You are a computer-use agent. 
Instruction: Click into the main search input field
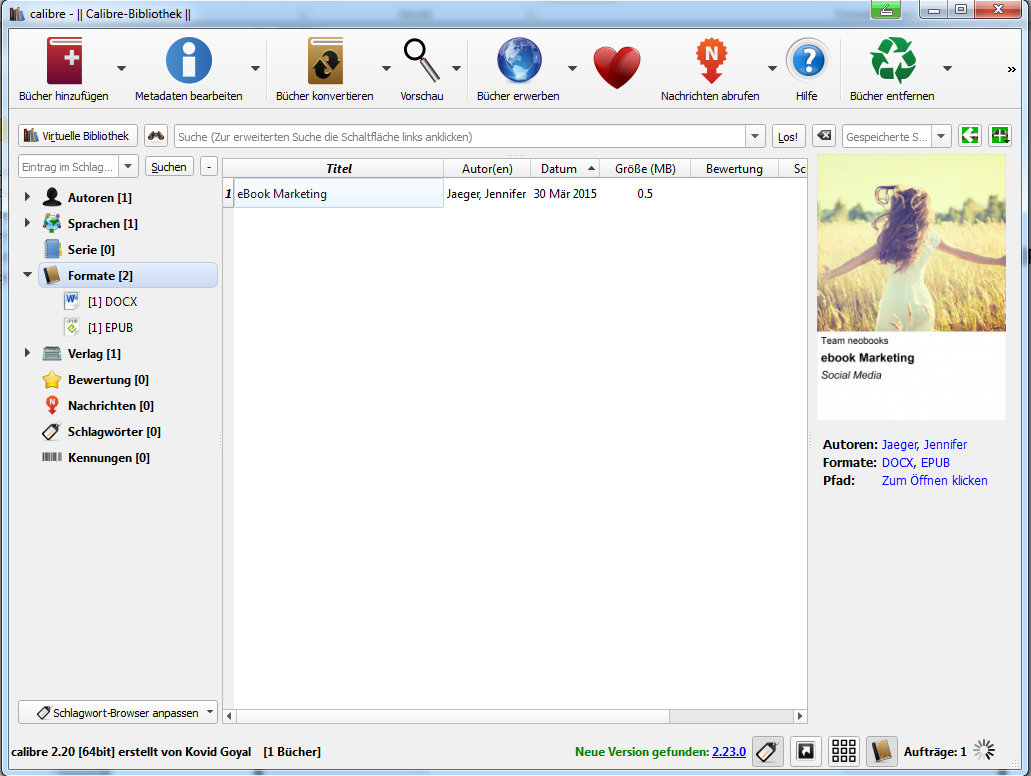point(460,136)
